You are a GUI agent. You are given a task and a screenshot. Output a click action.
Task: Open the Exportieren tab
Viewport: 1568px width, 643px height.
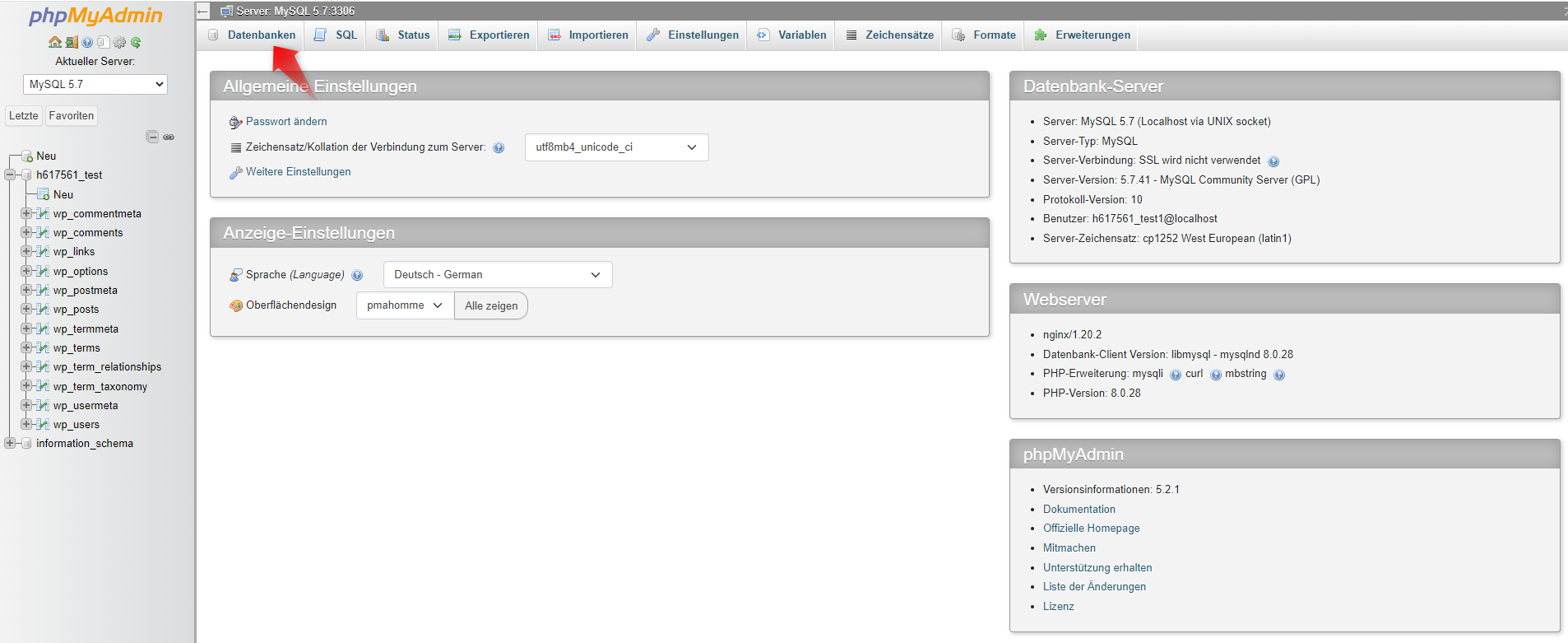coord(499,35)
